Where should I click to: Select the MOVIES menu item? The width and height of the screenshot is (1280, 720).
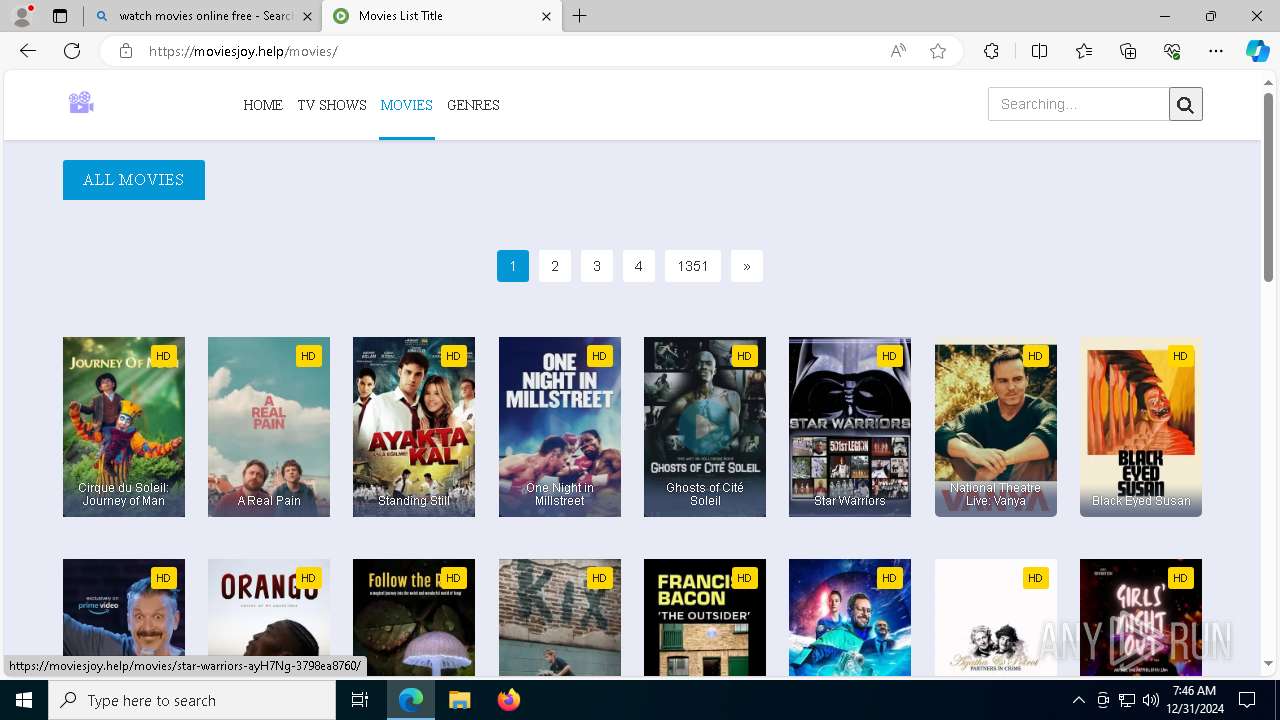coord(406,105)
